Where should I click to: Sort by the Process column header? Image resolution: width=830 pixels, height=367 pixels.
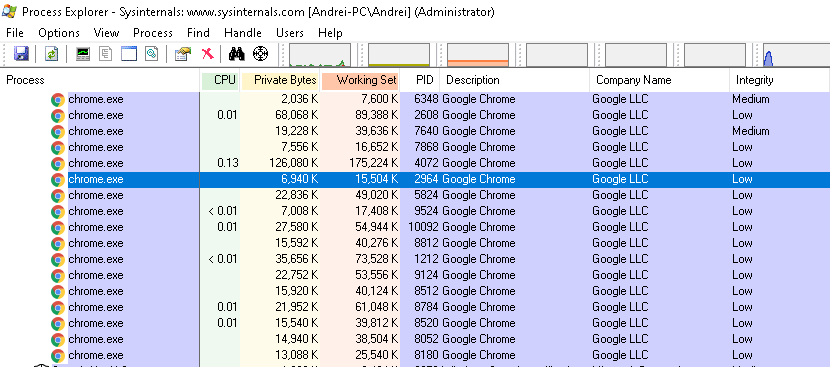tap(100, 80)
